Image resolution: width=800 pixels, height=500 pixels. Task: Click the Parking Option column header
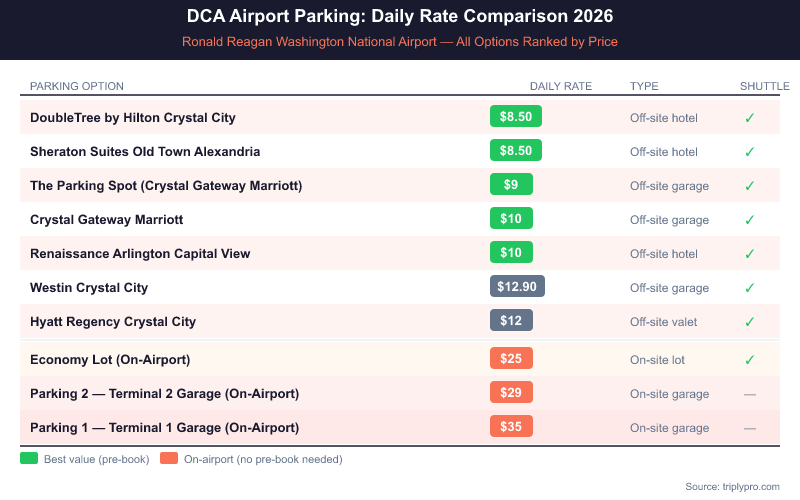point(77,86)
